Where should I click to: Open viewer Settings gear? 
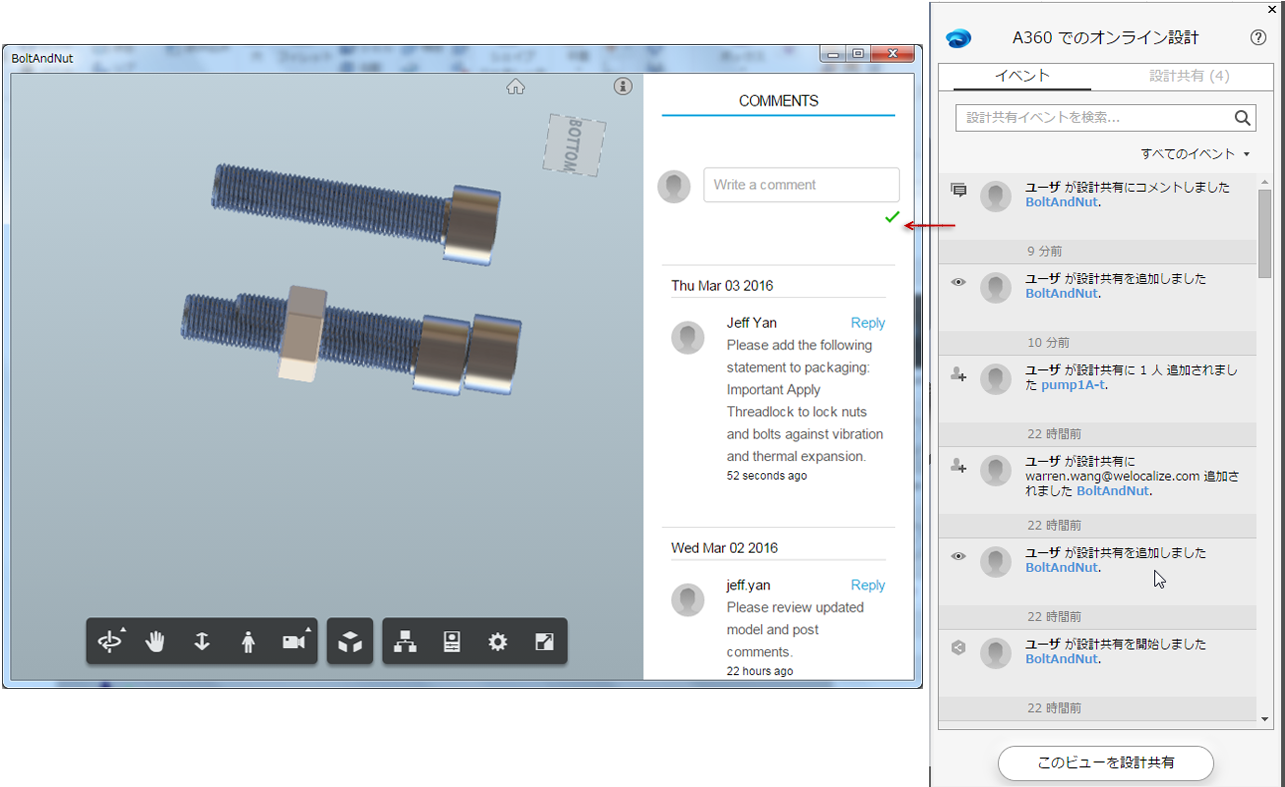point(498,642)
